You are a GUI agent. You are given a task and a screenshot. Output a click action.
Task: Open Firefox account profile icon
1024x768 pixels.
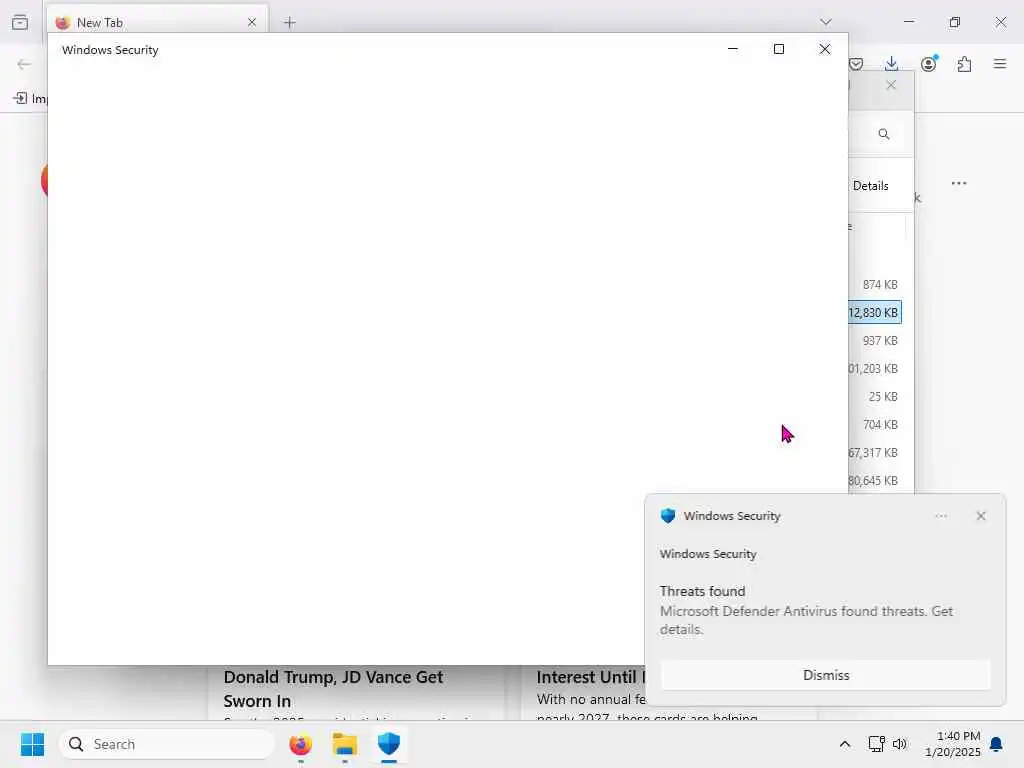pos(928,64)
